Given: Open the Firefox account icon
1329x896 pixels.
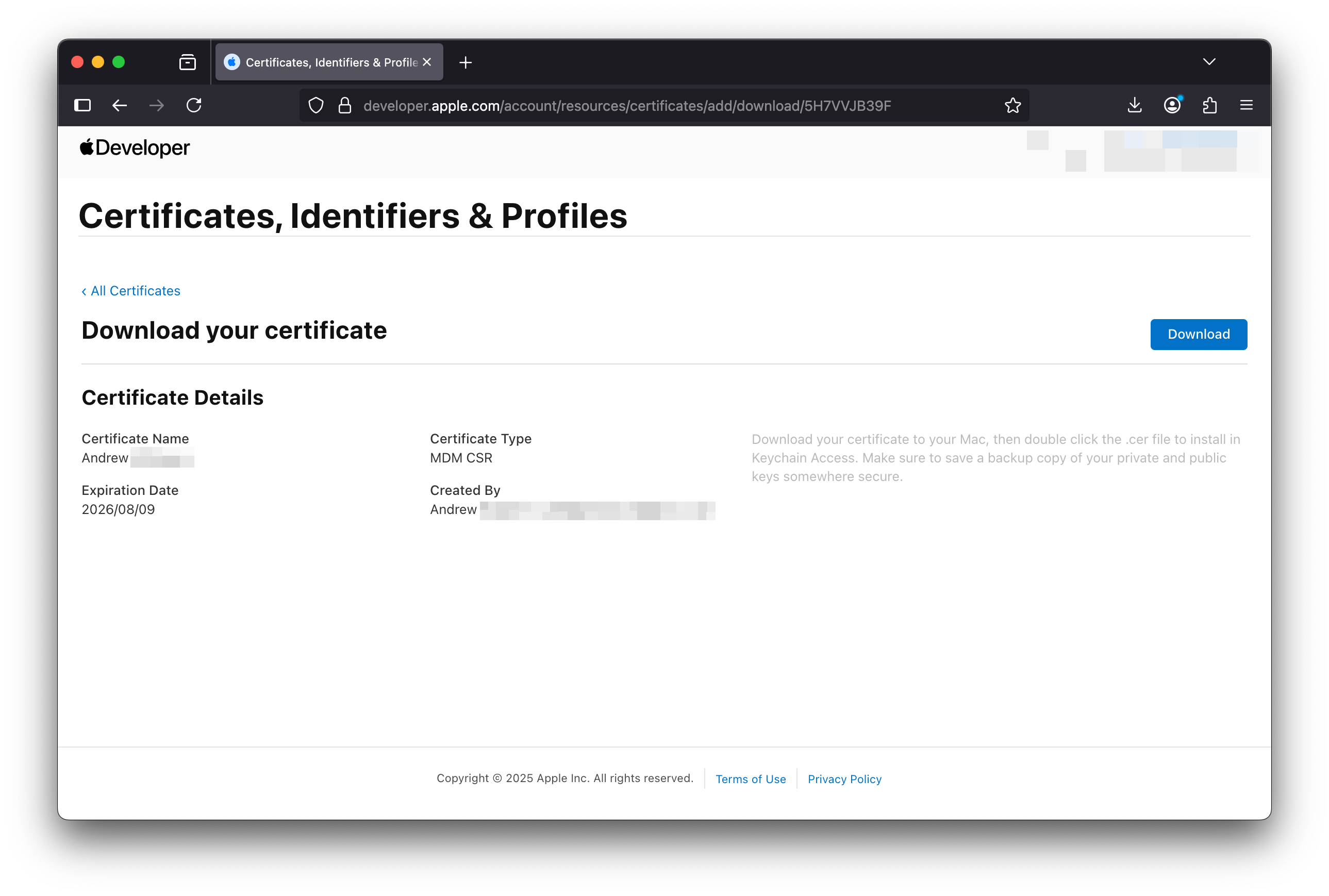Looking at the screenshot, I should (1172, 105).
